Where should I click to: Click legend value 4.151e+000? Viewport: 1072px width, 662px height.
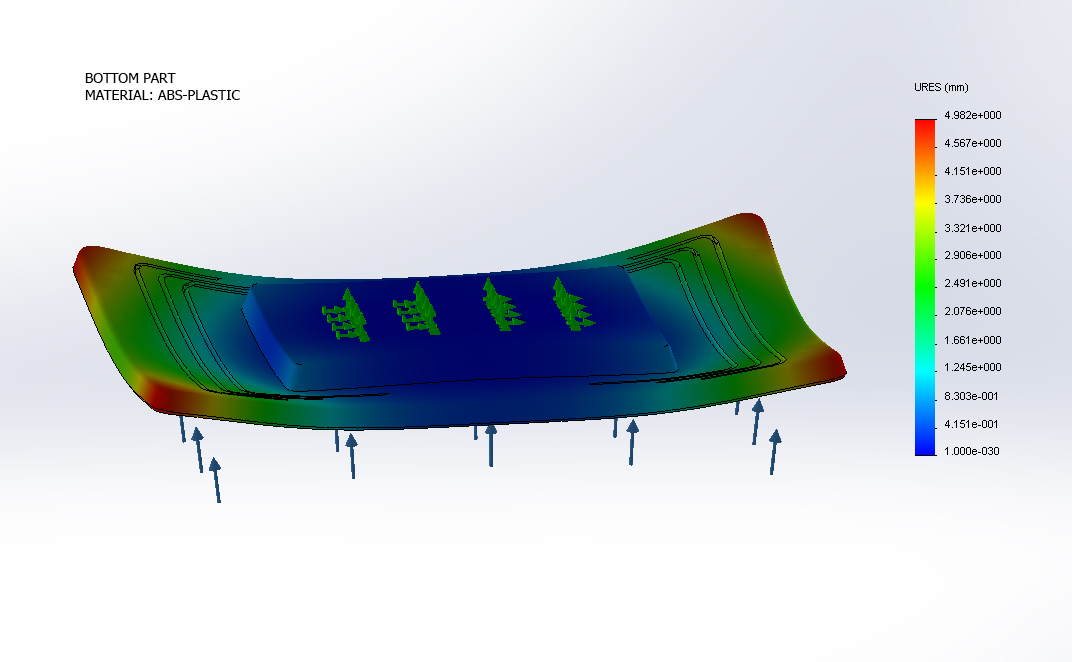972,171
